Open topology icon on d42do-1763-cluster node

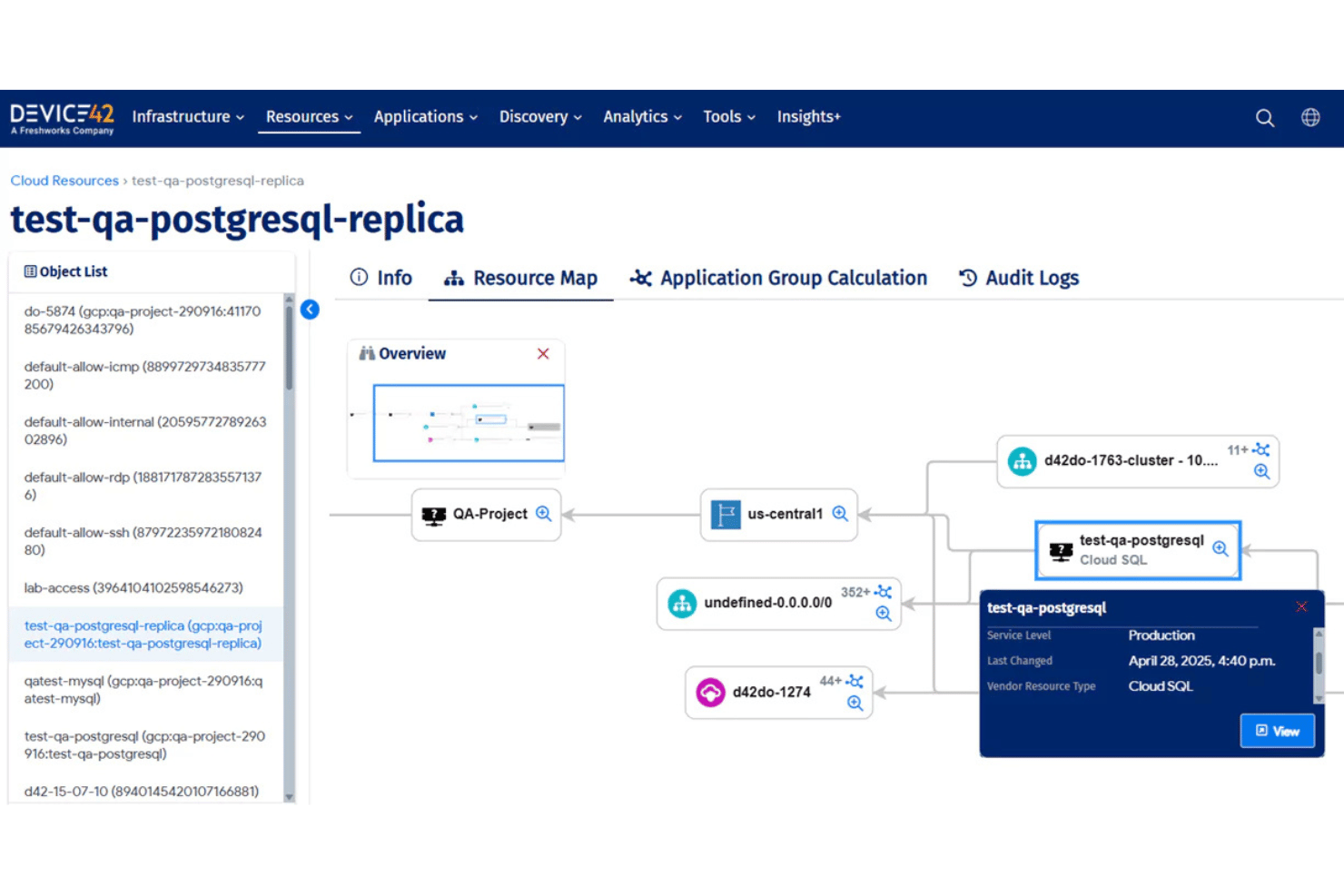pyautogui.click(x=1261, y=449)
